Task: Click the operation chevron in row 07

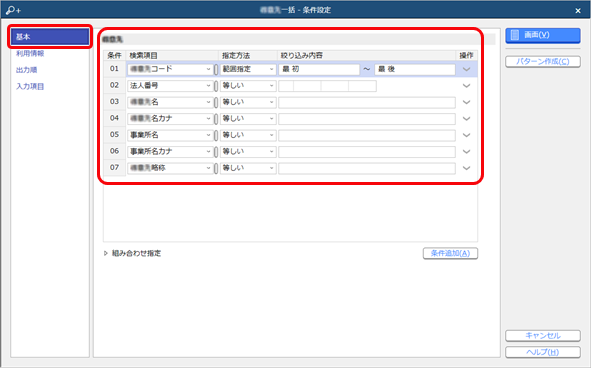Action: 467,168
